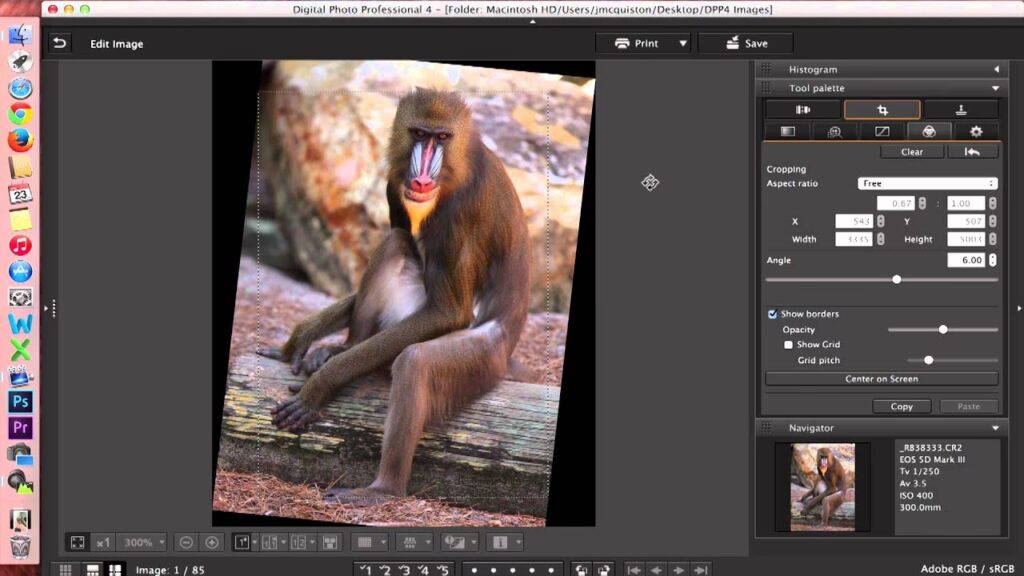The image size is (1024, 576).
Task: Click the zoom in plus icon
Action: point(211,542)
